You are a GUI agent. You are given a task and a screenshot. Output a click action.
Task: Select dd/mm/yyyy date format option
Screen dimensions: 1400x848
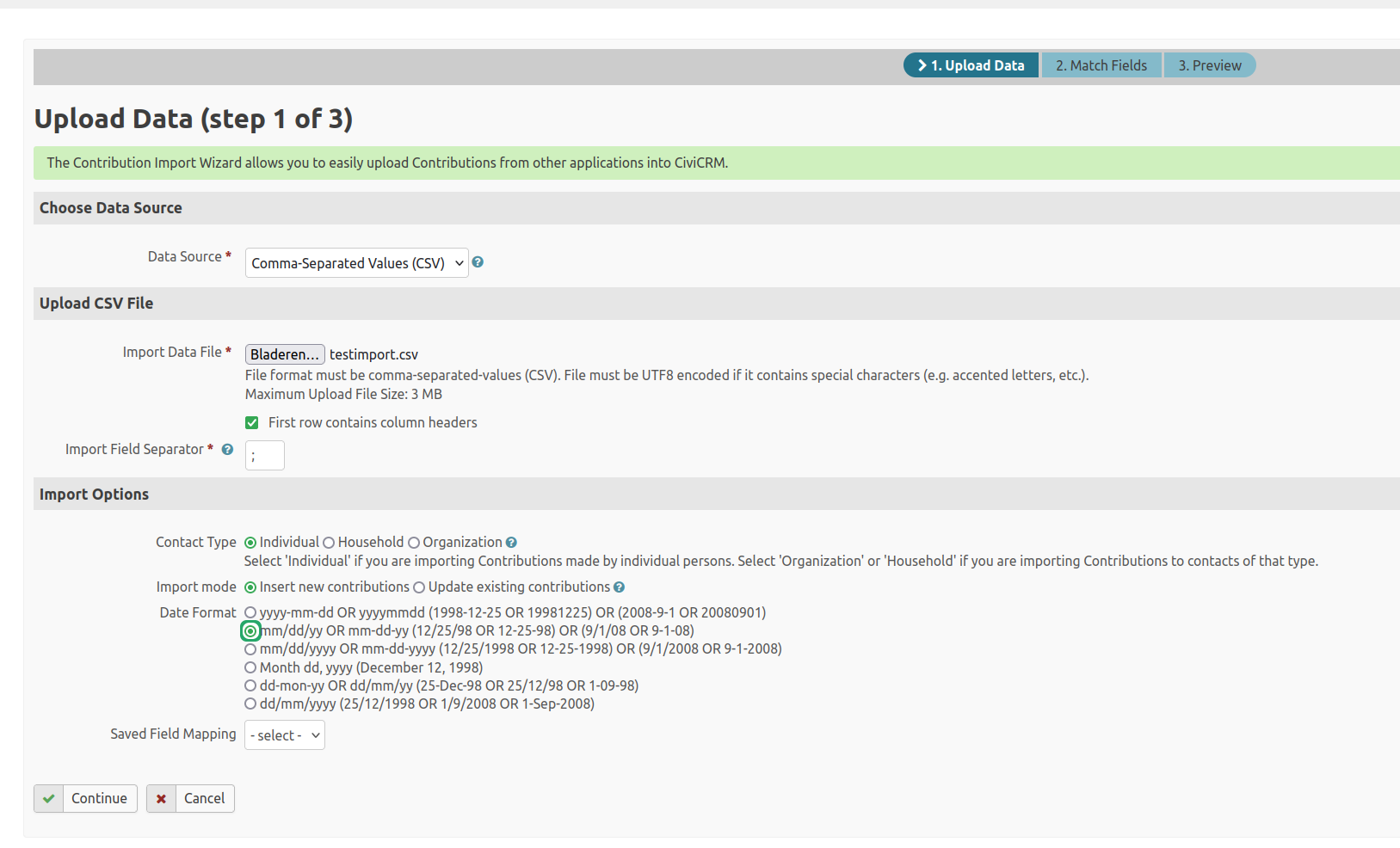pos(250,704)
